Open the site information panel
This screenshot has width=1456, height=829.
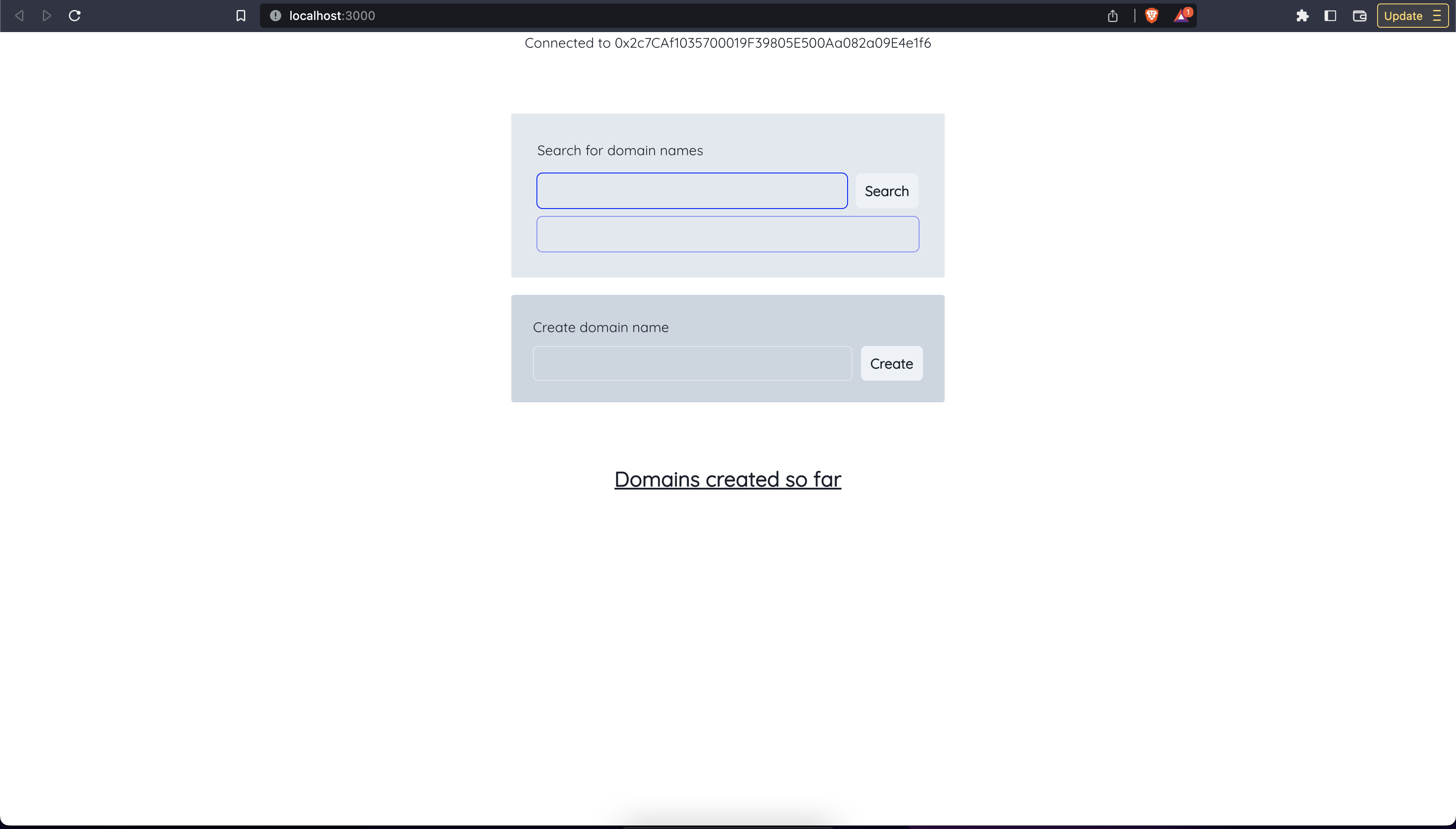pos(275,15)
